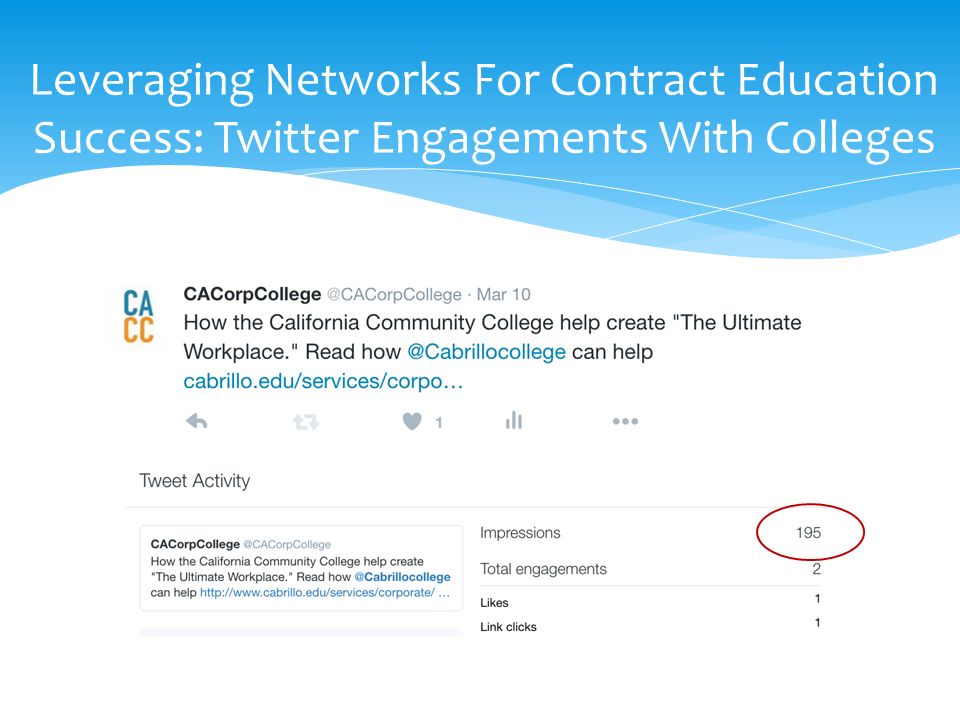Click the Tweet Activity heading
Viewport: 960px width, 720px height.
click(x=195, y=481)
